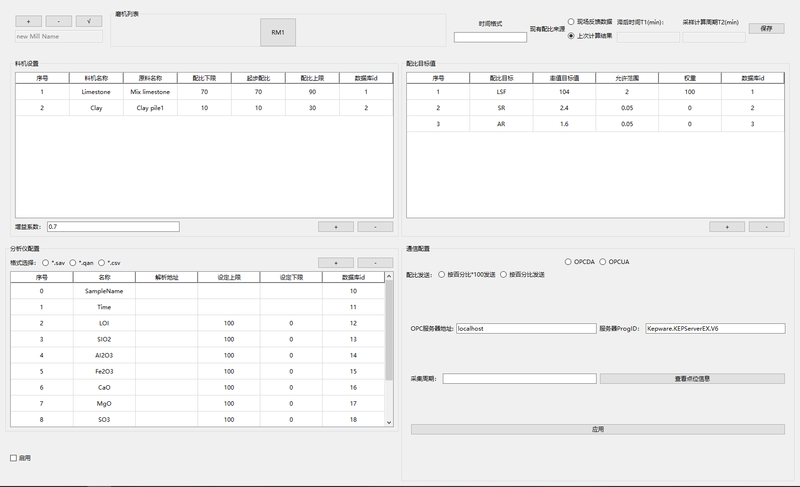This screenshot has height=487, width=800.
Task: Focus the OPC server address field localhost
Action: [526, 328]
